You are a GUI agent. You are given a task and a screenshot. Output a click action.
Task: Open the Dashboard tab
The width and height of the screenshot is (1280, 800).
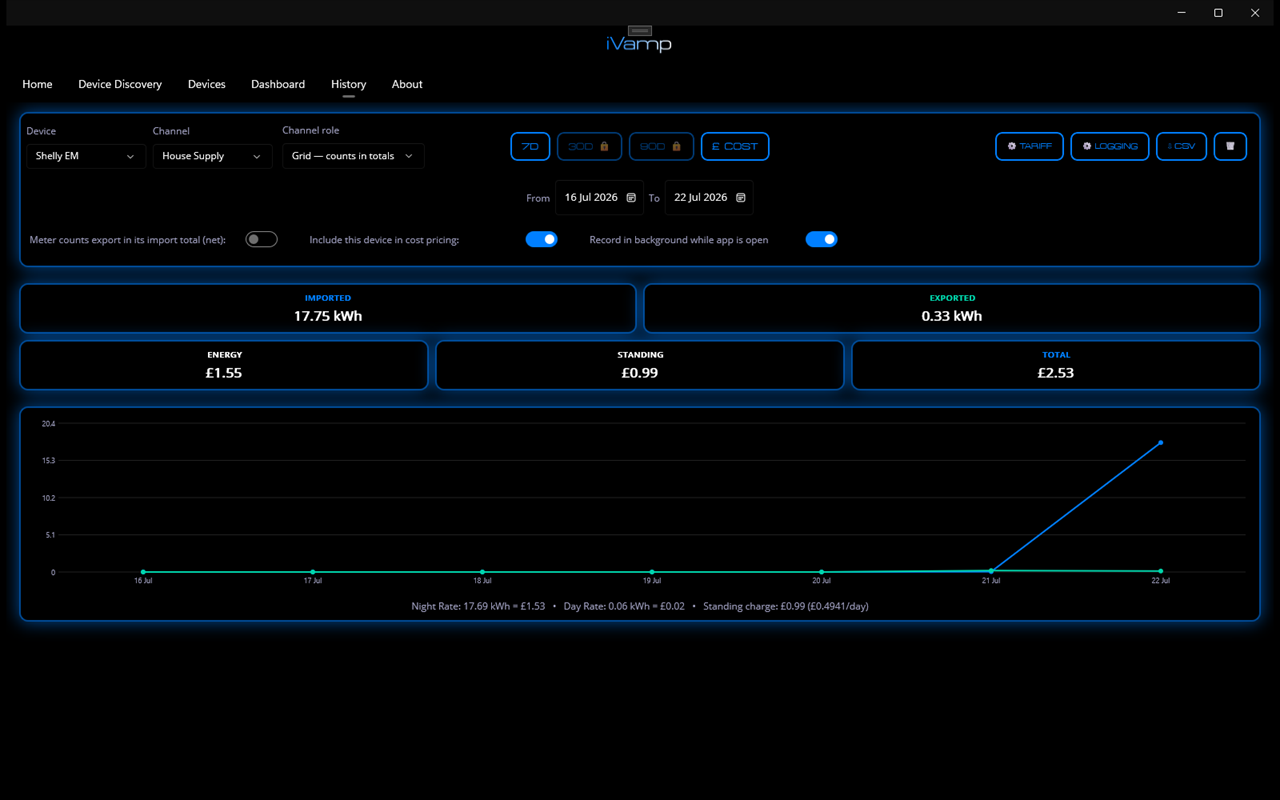(278, 84)
